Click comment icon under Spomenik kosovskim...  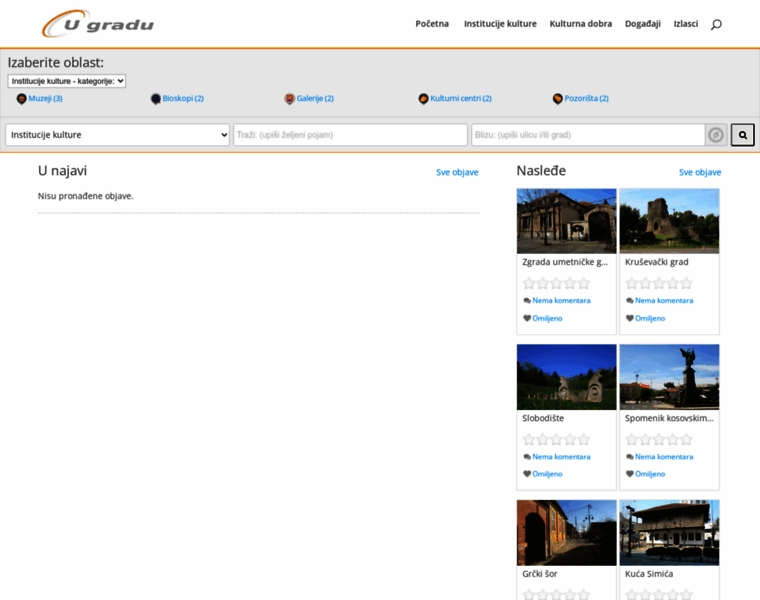pos(630,457)
